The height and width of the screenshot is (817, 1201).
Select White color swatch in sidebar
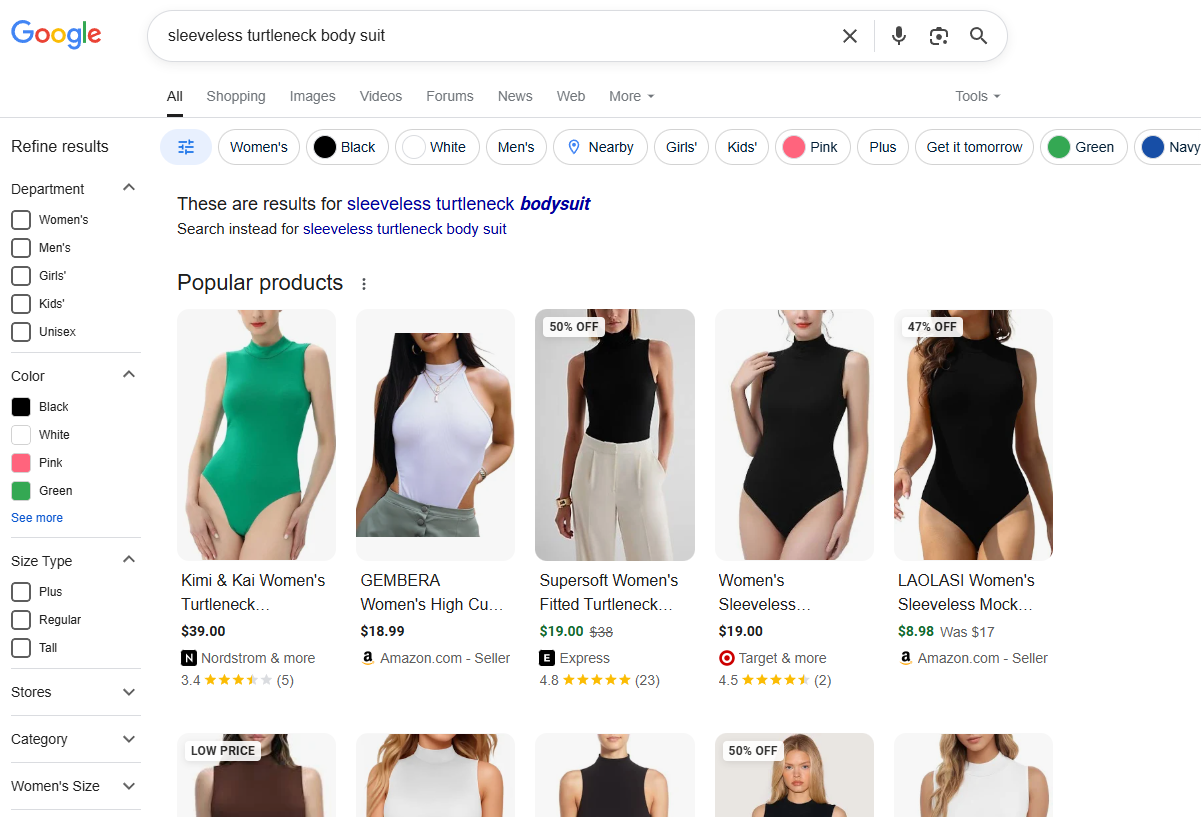point(21,435)
